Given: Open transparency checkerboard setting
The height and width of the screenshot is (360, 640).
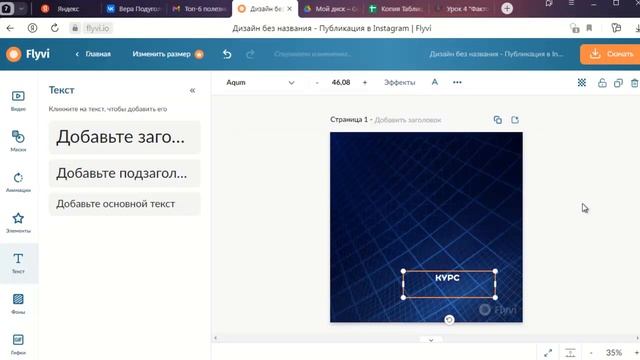Looking at the screenshot, I should (582, 83).
